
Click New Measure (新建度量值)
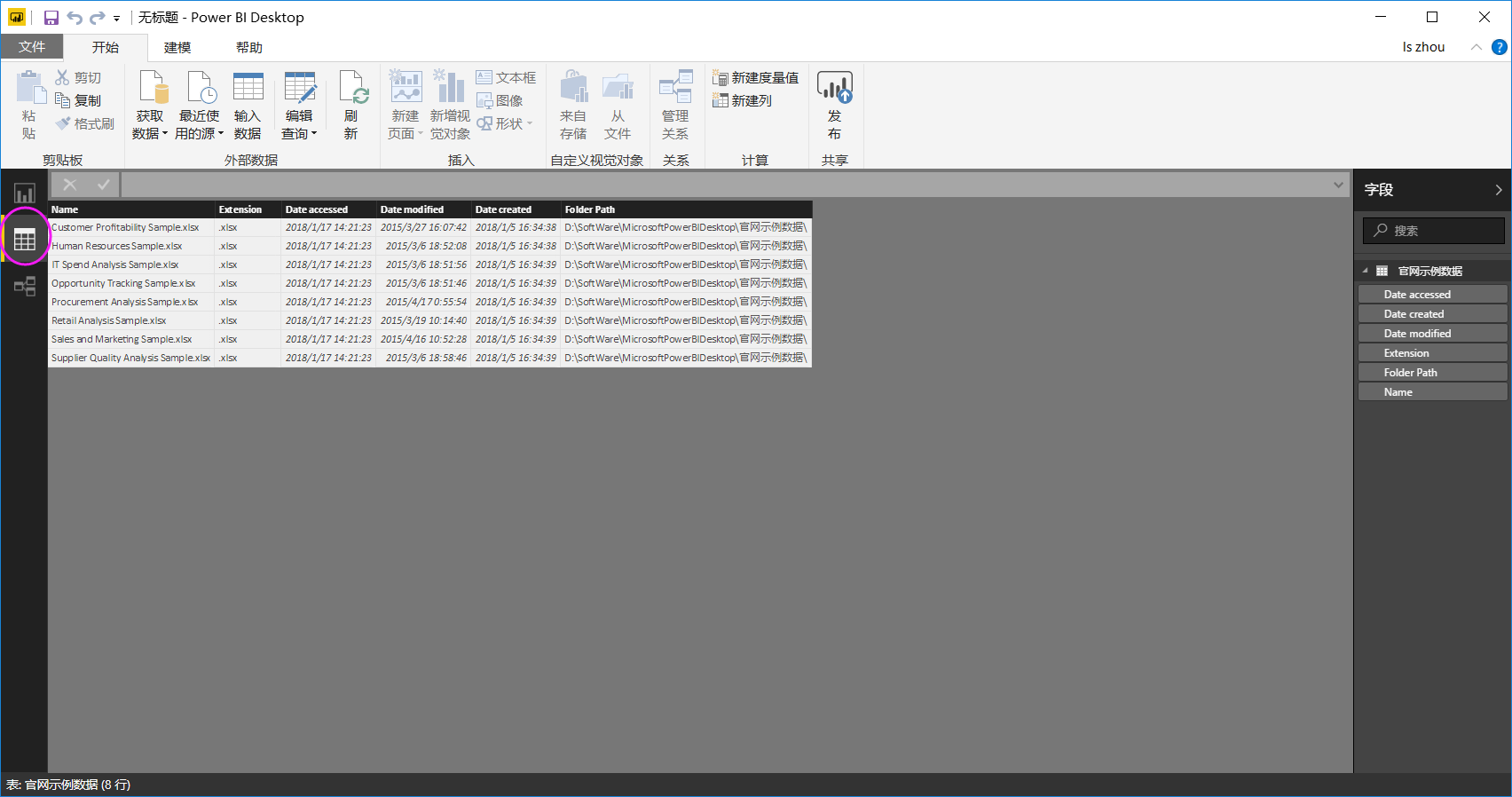click(x=755, y=78)
